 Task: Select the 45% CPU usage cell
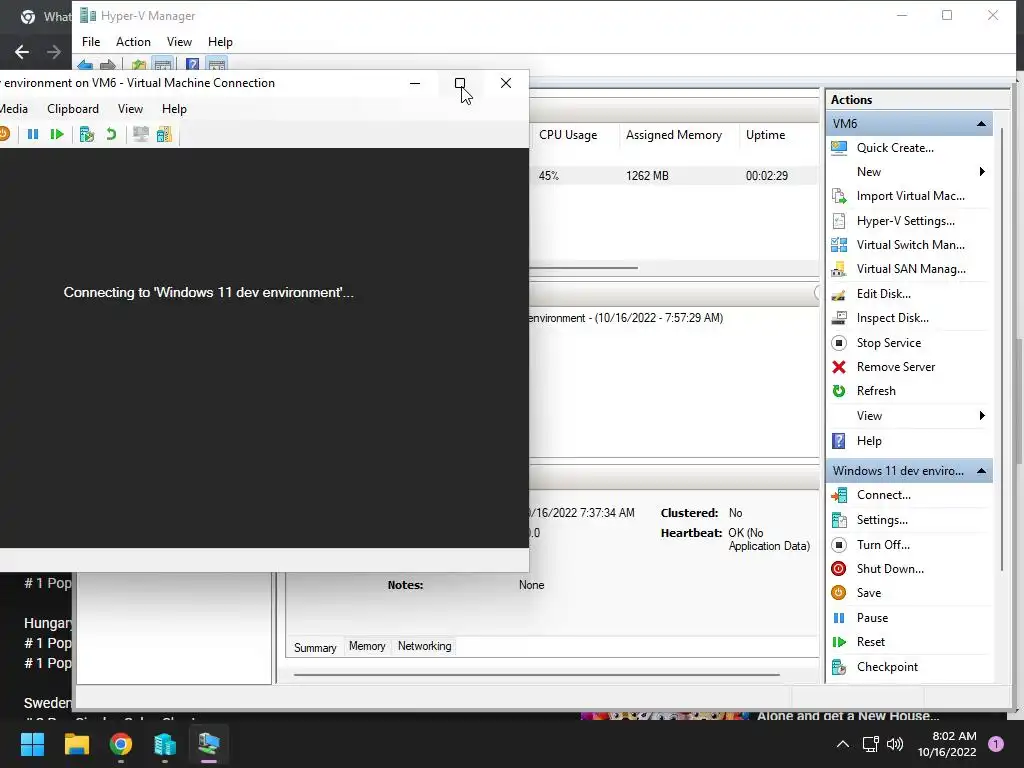(549, 176)
